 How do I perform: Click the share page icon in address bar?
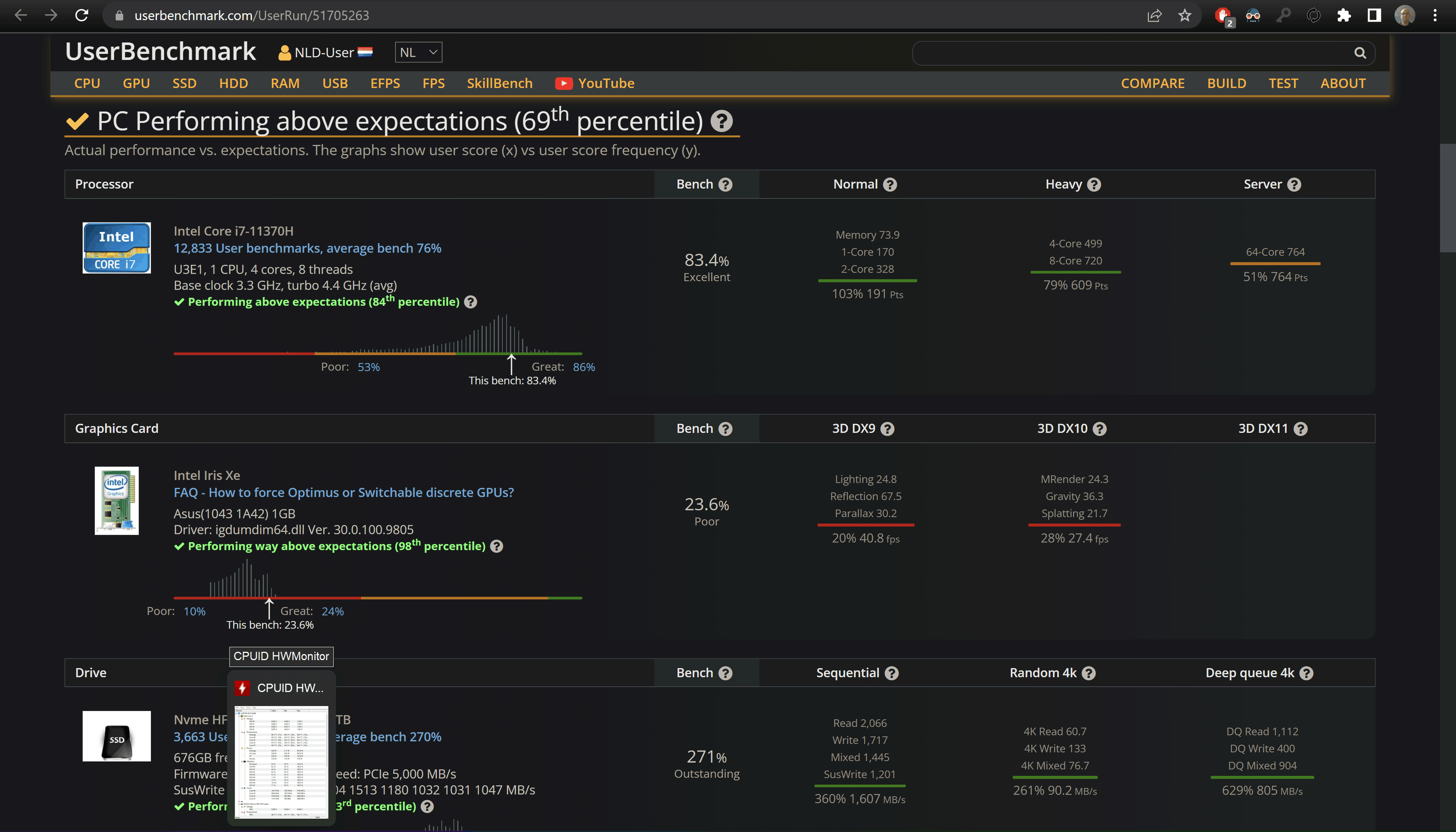pos(1155,15)
